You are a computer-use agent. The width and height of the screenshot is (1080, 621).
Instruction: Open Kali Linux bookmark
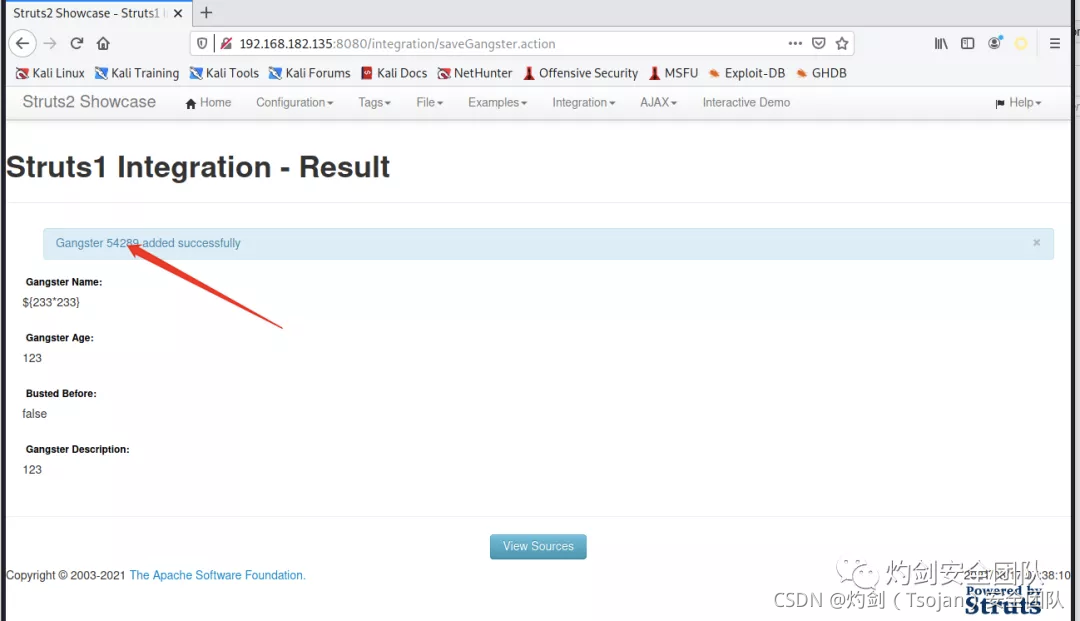pyautogui.click(x=50, y=73)
